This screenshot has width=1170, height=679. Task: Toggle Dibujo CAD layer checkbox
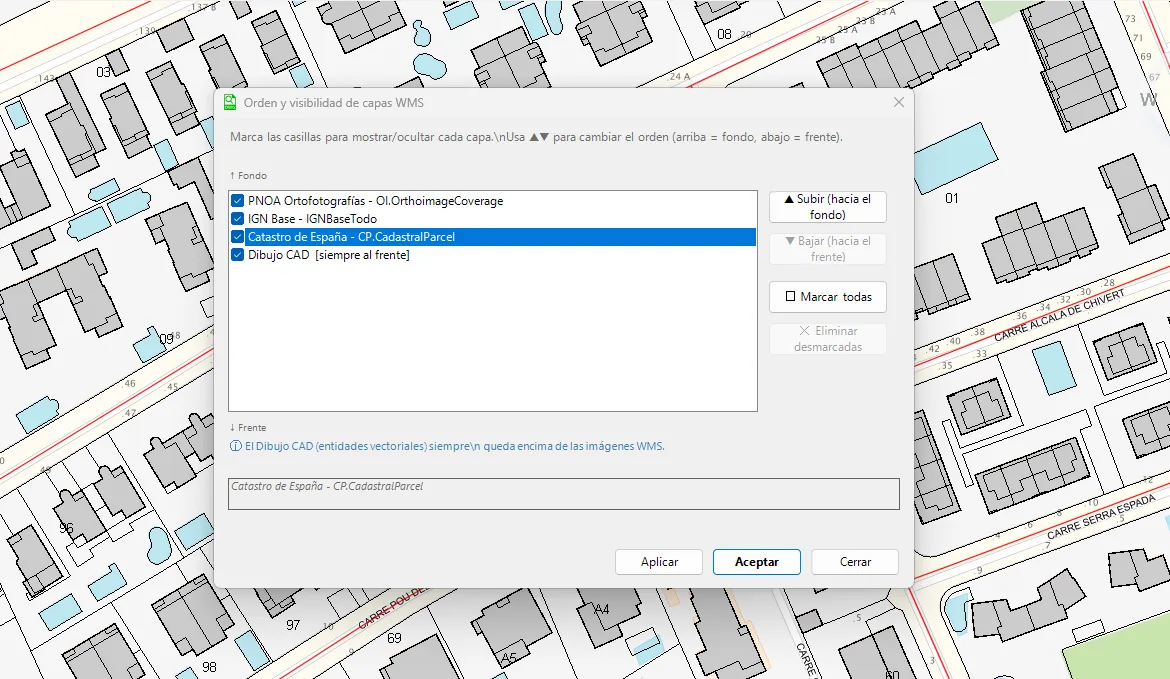[237, 254]
